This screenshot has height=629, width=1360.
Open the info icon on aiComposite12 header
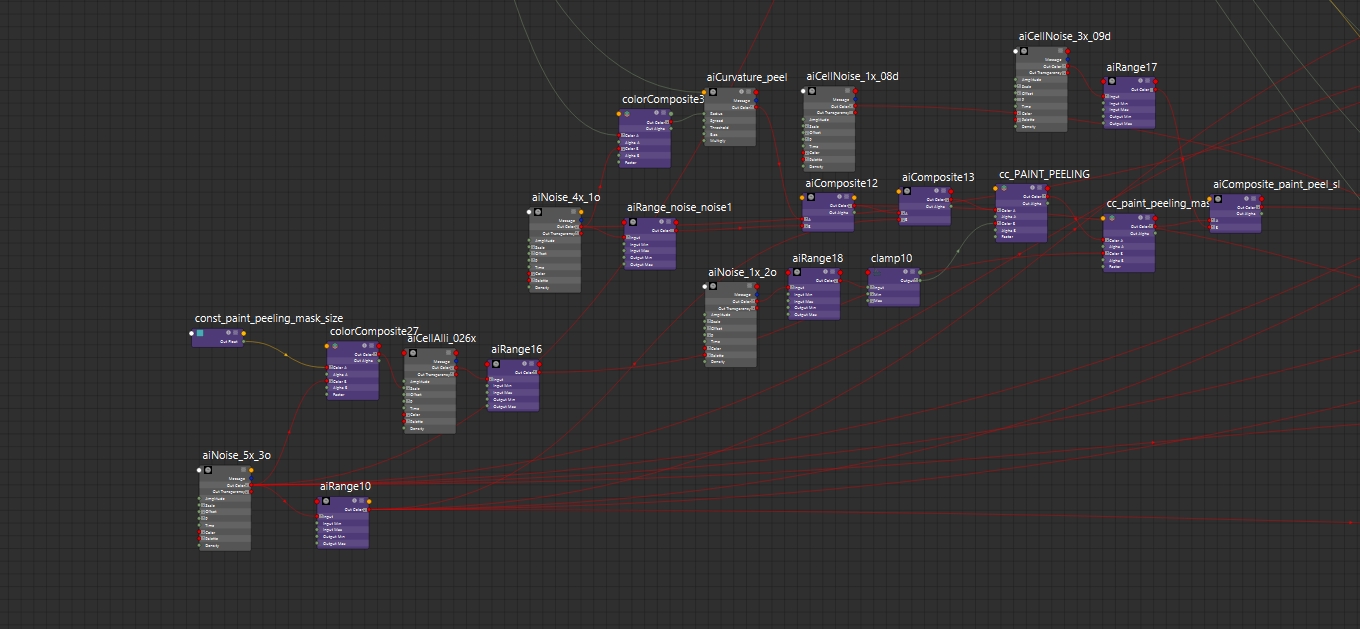[x=839, y=197]
